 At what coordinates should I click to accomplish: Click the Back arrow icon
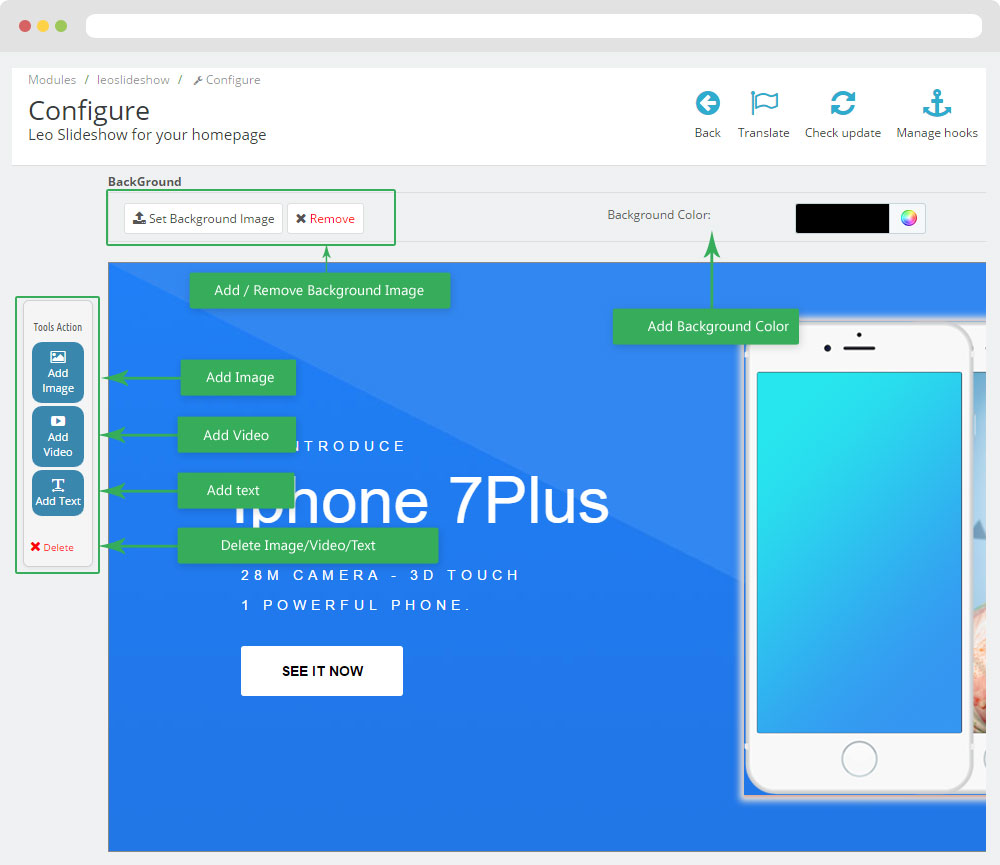coord(707,103)
